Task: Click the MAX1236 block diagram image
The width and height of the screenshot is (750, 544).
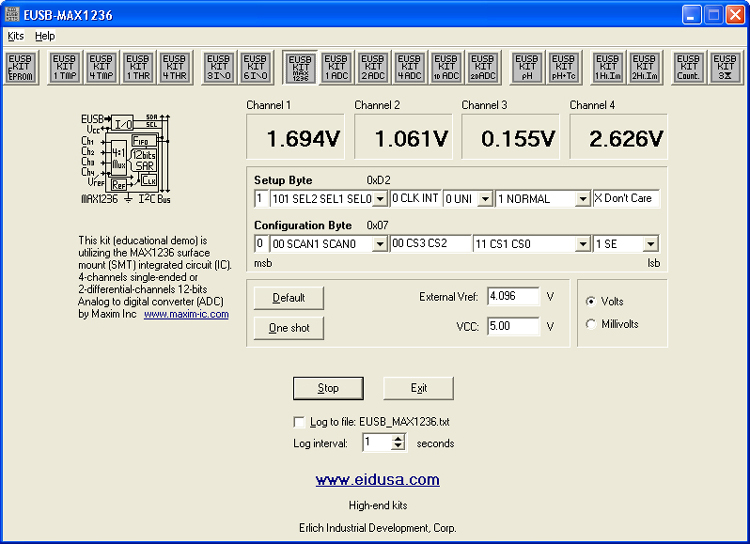Action: (126, 159)
